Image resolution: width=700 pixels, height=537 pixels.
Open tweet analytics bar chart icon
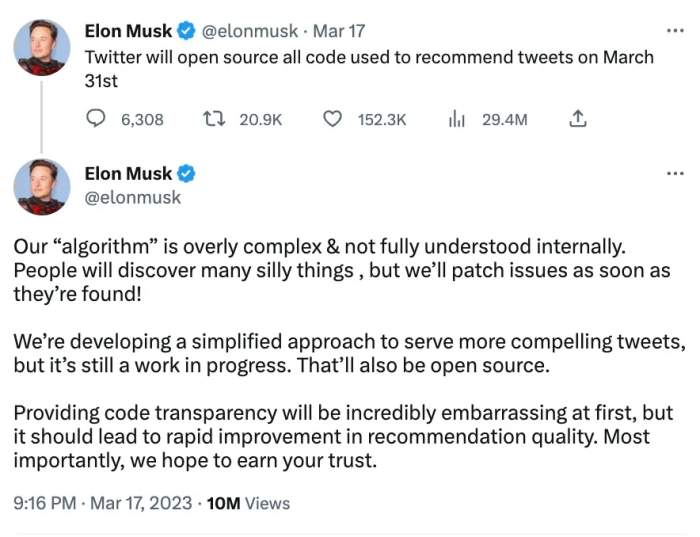pyautogui.click(x=457, y=119)
